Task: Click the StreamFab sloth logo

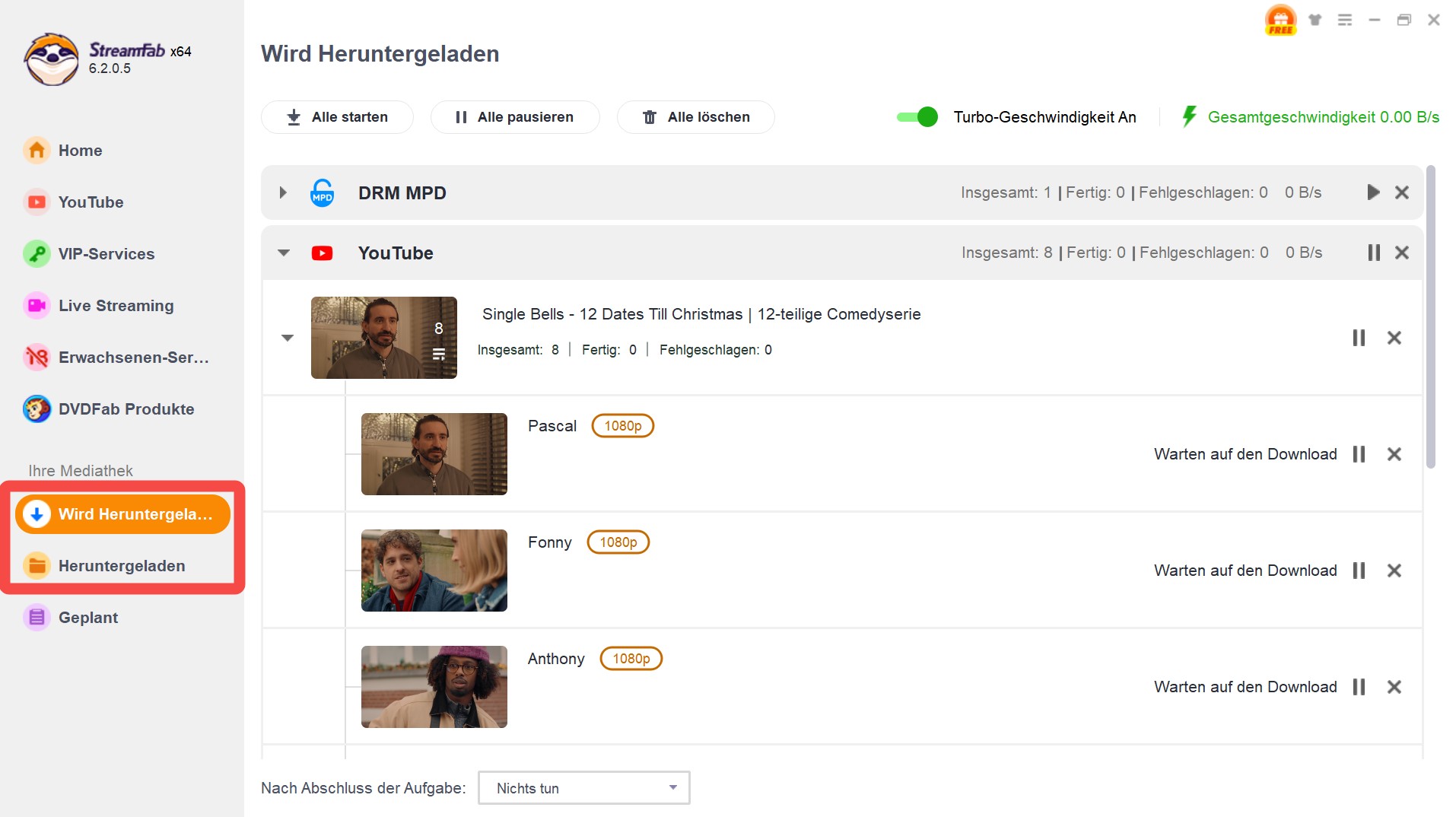Action: pyautogui.click(x=51, y=59)
